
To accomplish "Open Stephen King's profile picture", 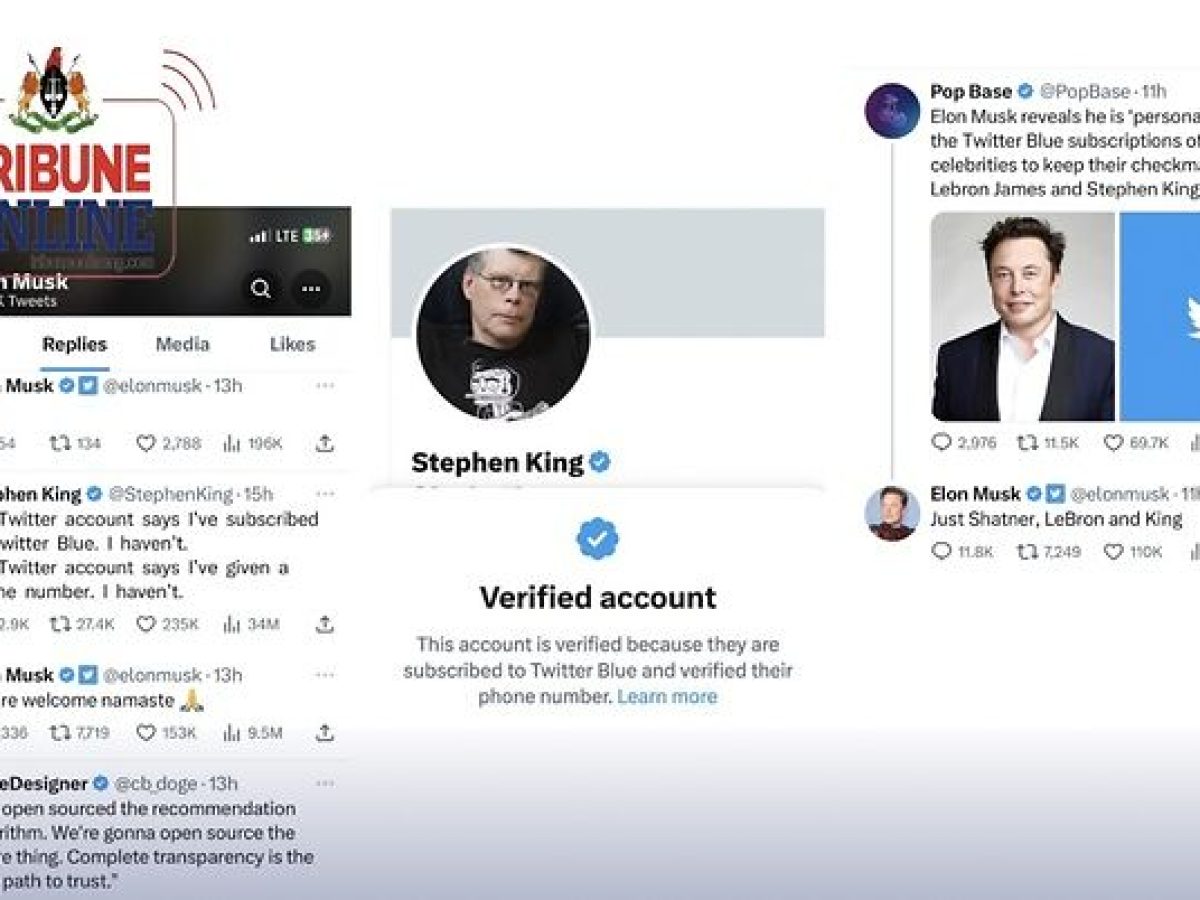I will (503, 334).
